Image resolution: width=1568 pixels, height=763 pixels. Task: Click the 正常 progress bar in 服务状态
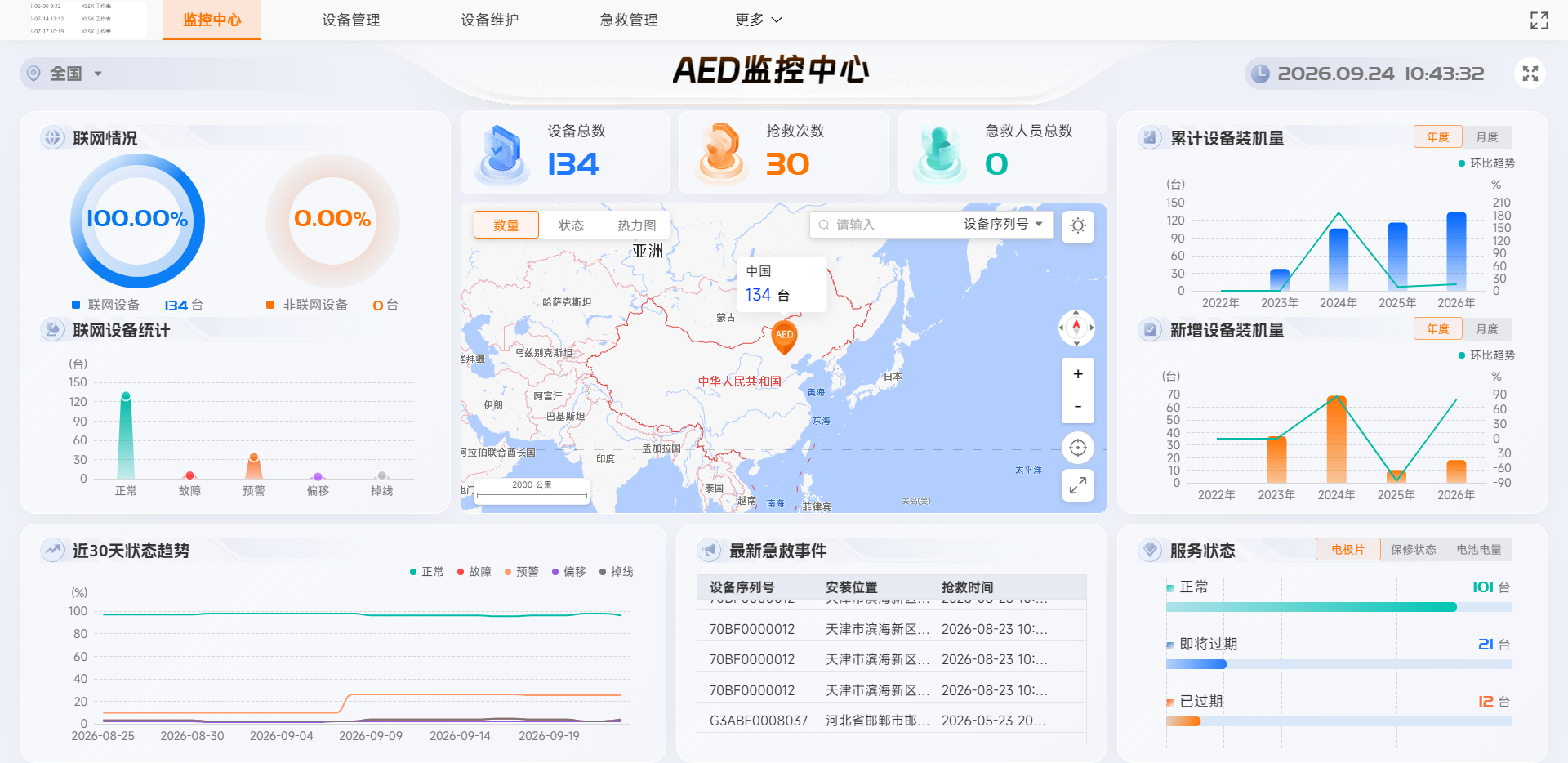coord(1339,607)
